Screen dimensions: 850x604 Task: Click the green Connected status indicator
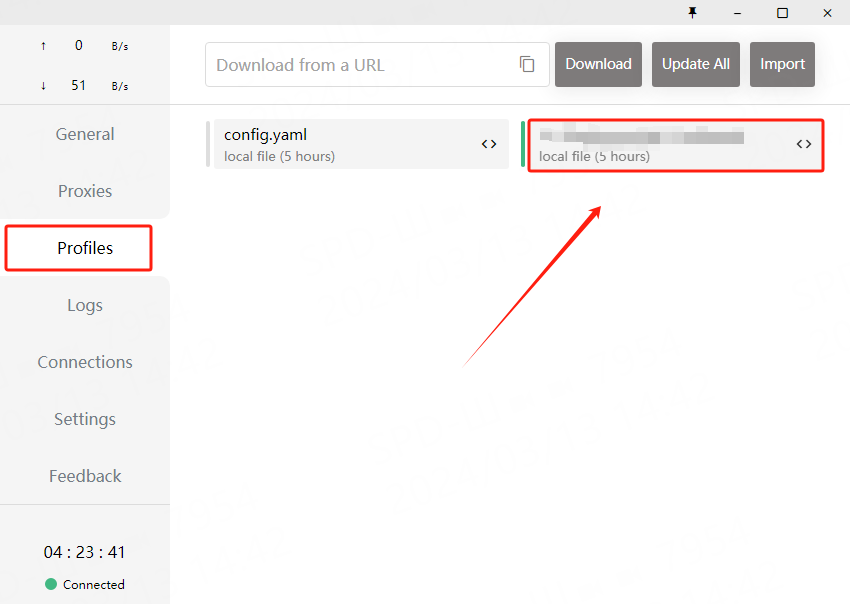pyautogui.click(x=51, y=584)
